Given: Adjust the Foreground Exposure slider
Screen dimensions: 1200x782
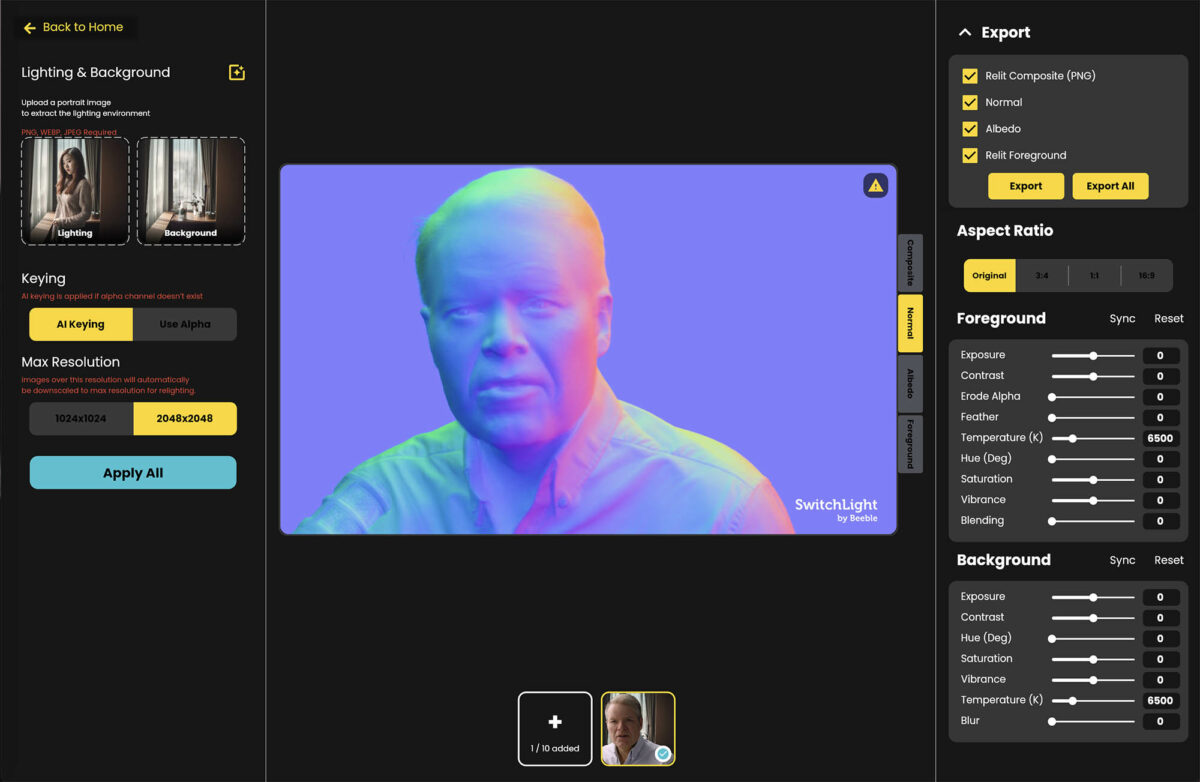Looking at the screenshot, I should (1093, 355).
